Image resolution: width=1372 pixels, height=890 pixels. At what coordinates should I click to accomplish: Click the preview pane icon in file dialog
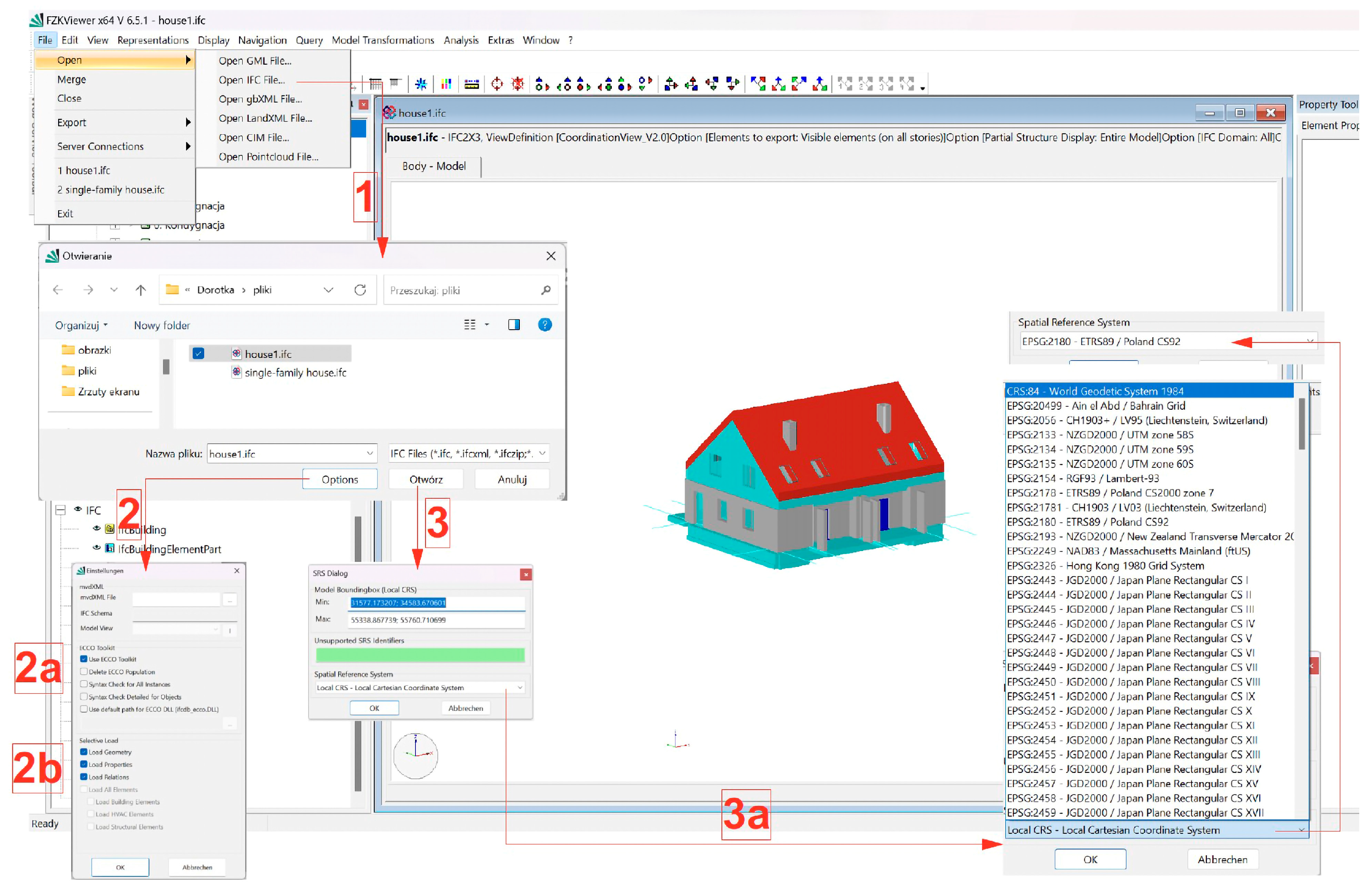[x=514, y=324]
